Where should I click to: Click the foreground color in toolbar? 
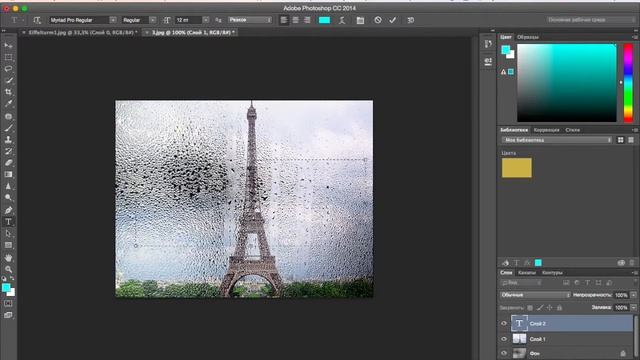tap(6, 288)
